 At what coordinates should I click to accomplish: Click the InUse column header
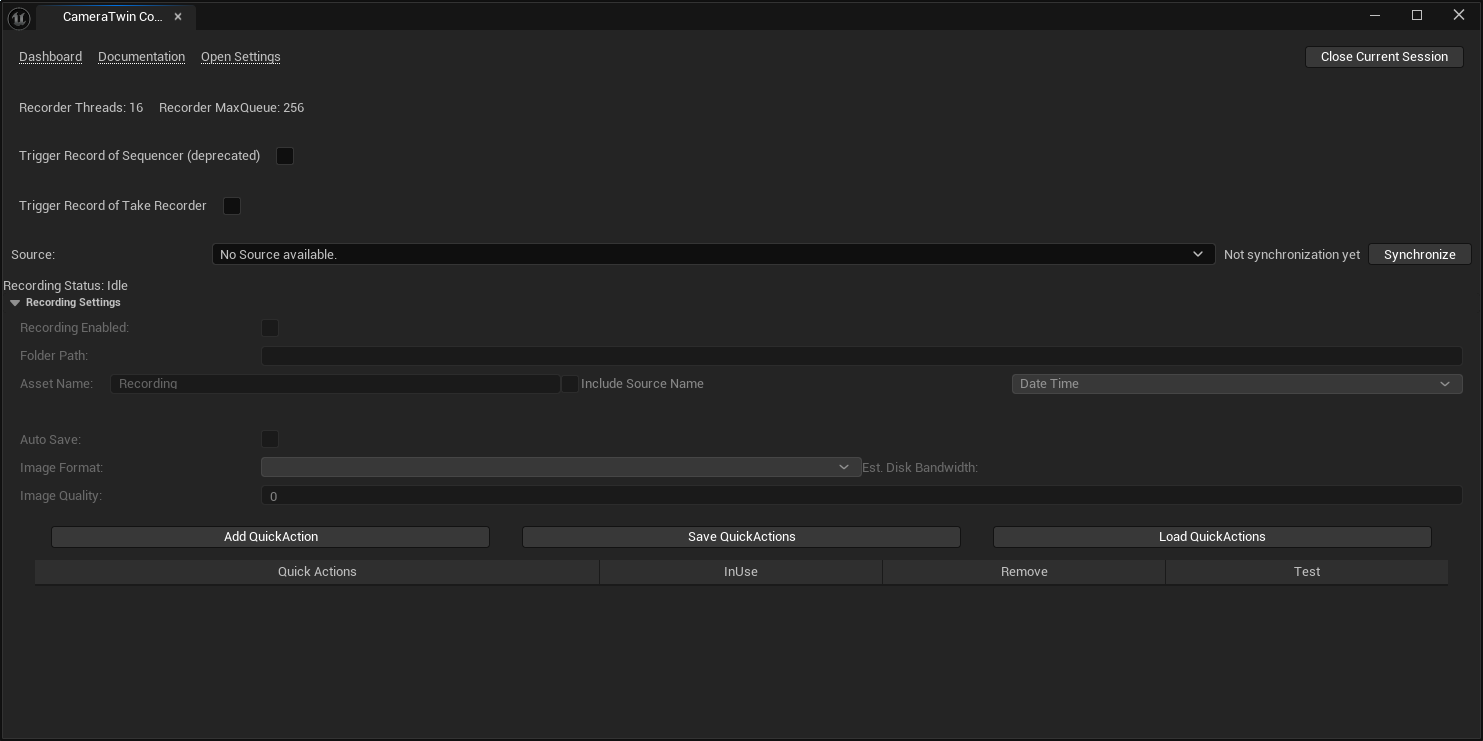740,572
